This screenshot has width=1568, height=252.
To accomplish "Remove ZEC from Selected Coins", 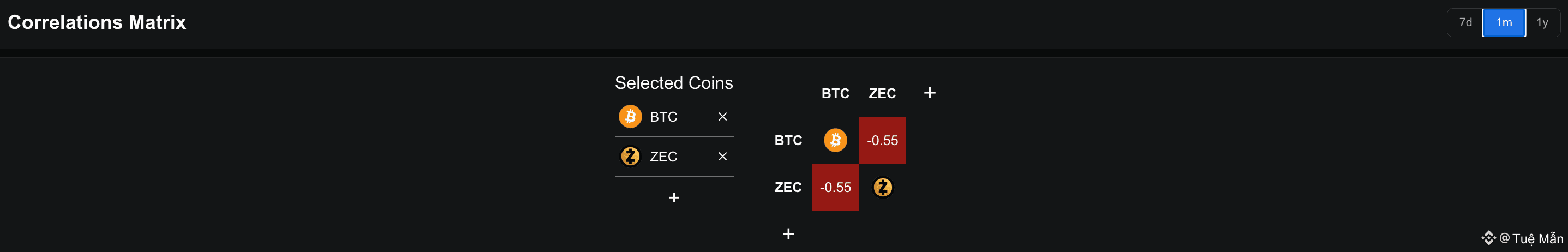I will [722, 157].
